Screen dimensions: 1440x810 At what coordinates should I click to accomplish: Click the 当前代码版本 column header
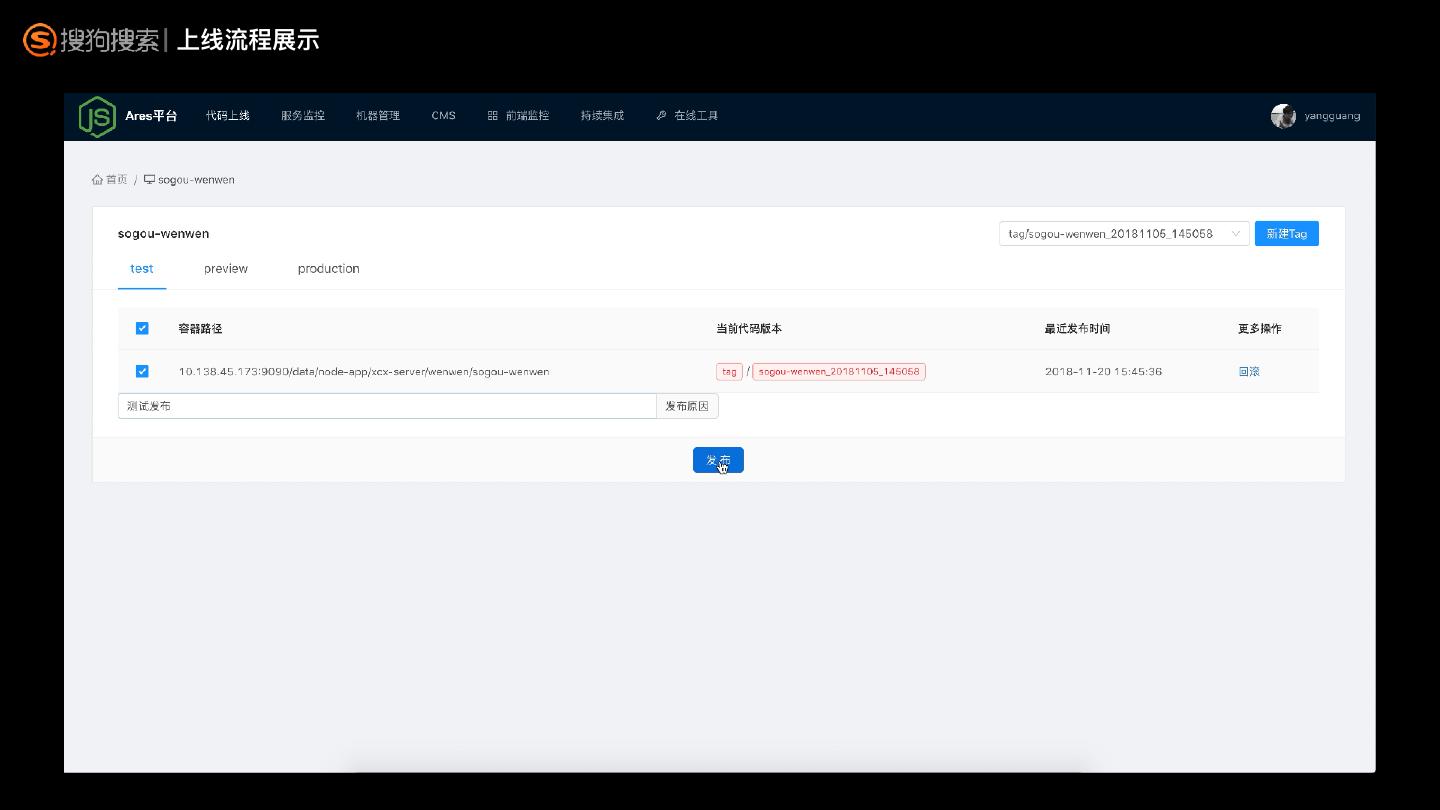(x=749, y=329)
